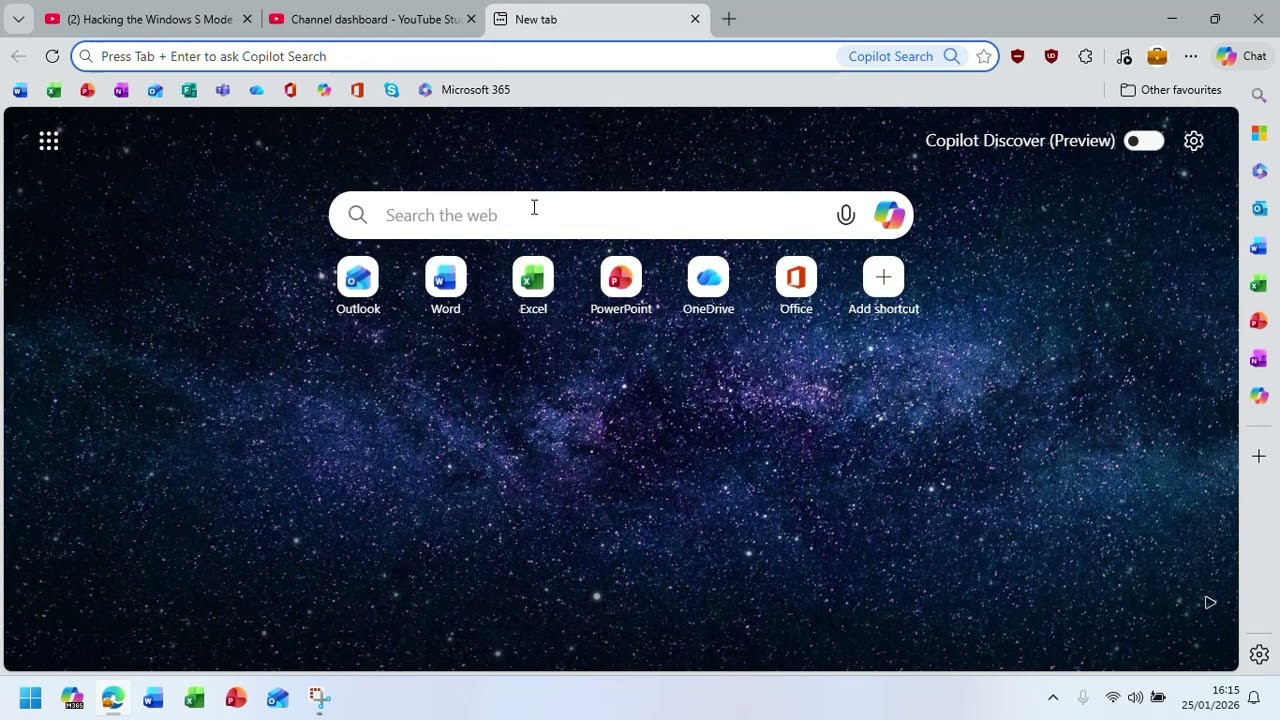Open the briefcase work profile icon

[x=1157, y=56]
